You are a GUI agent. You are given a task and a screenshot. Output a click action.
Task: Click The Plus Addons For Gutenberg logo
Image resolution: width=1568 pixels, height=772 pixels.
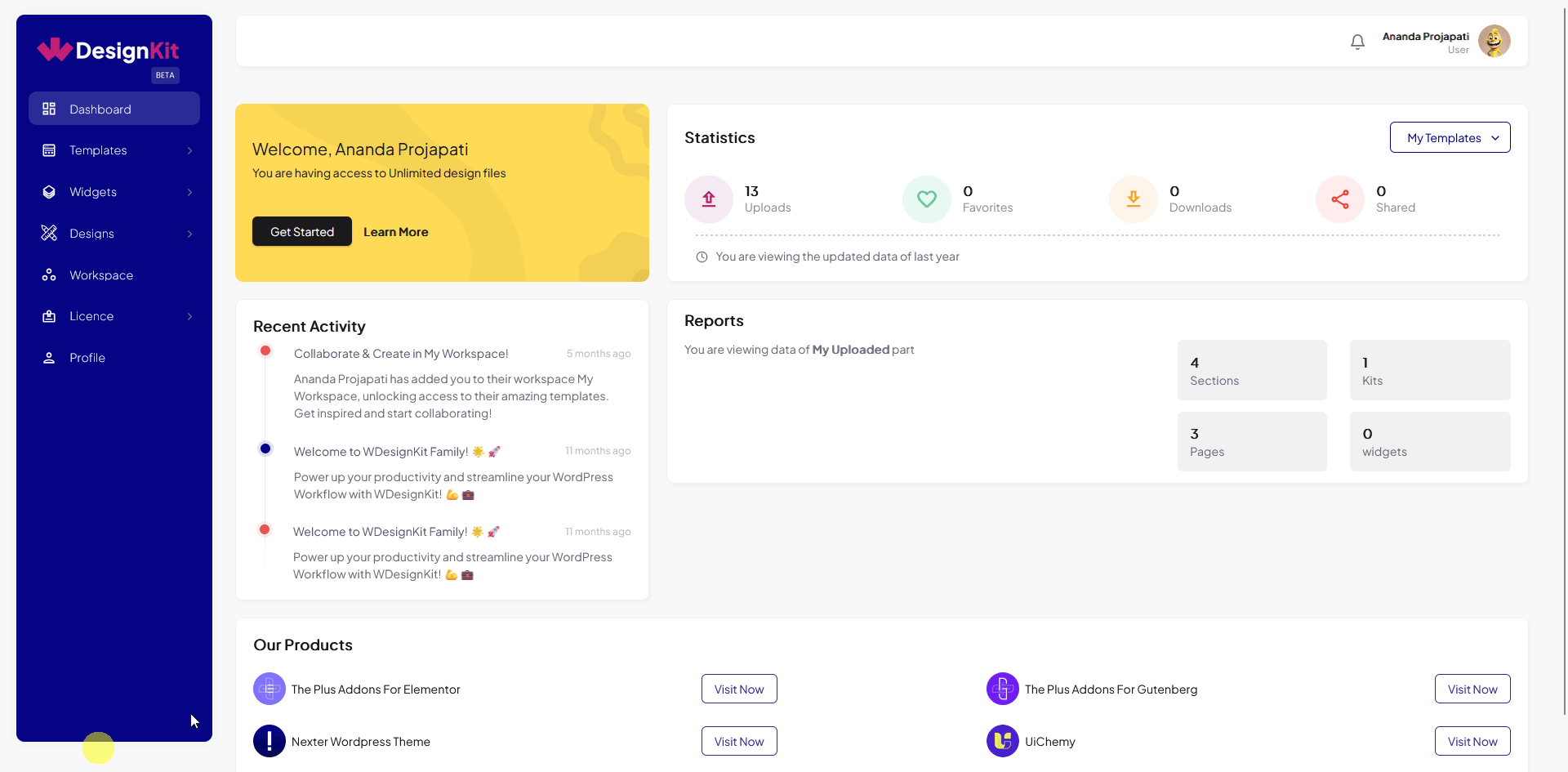pyautogui.click(x=1003, y=689)
